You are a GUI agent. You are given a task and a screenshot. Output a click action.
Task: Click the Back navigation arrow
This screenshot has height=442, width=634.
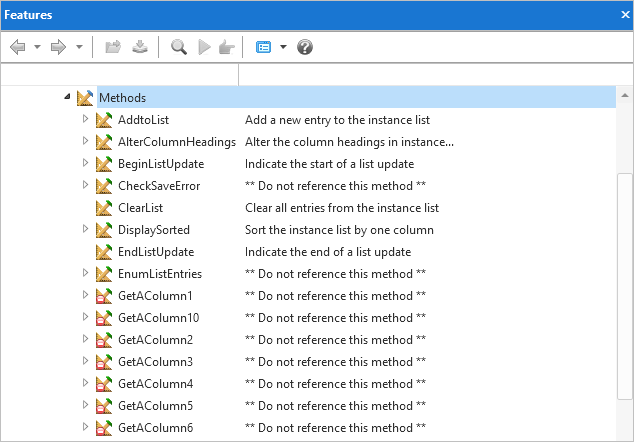[17, 47]
